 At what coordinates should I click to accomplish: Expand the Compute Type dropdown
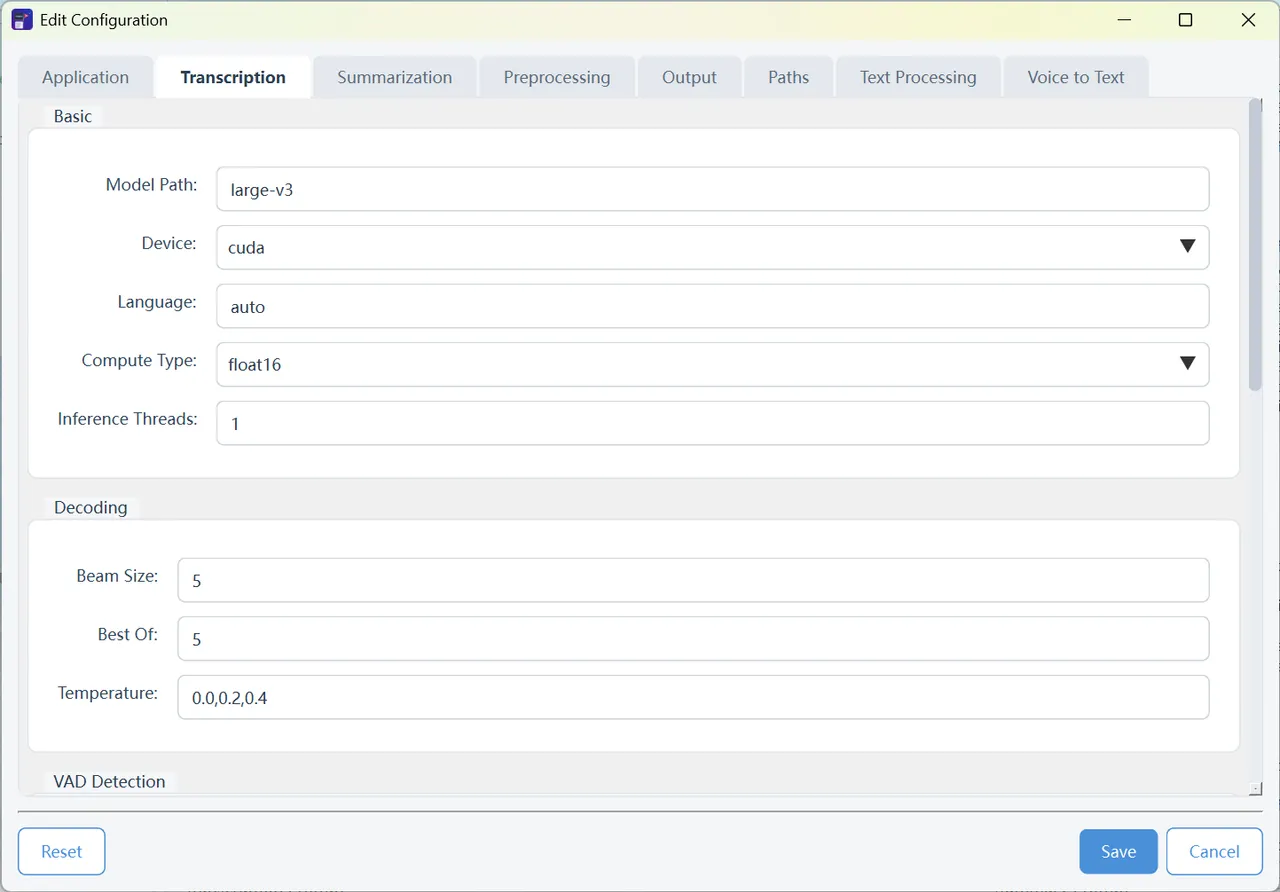pyautogui.click(x=713, y=364)
